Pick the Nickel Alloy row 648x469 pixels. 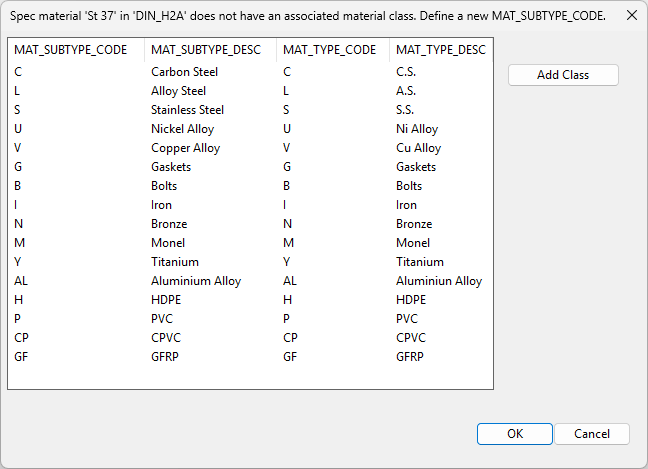click(182, 129)
